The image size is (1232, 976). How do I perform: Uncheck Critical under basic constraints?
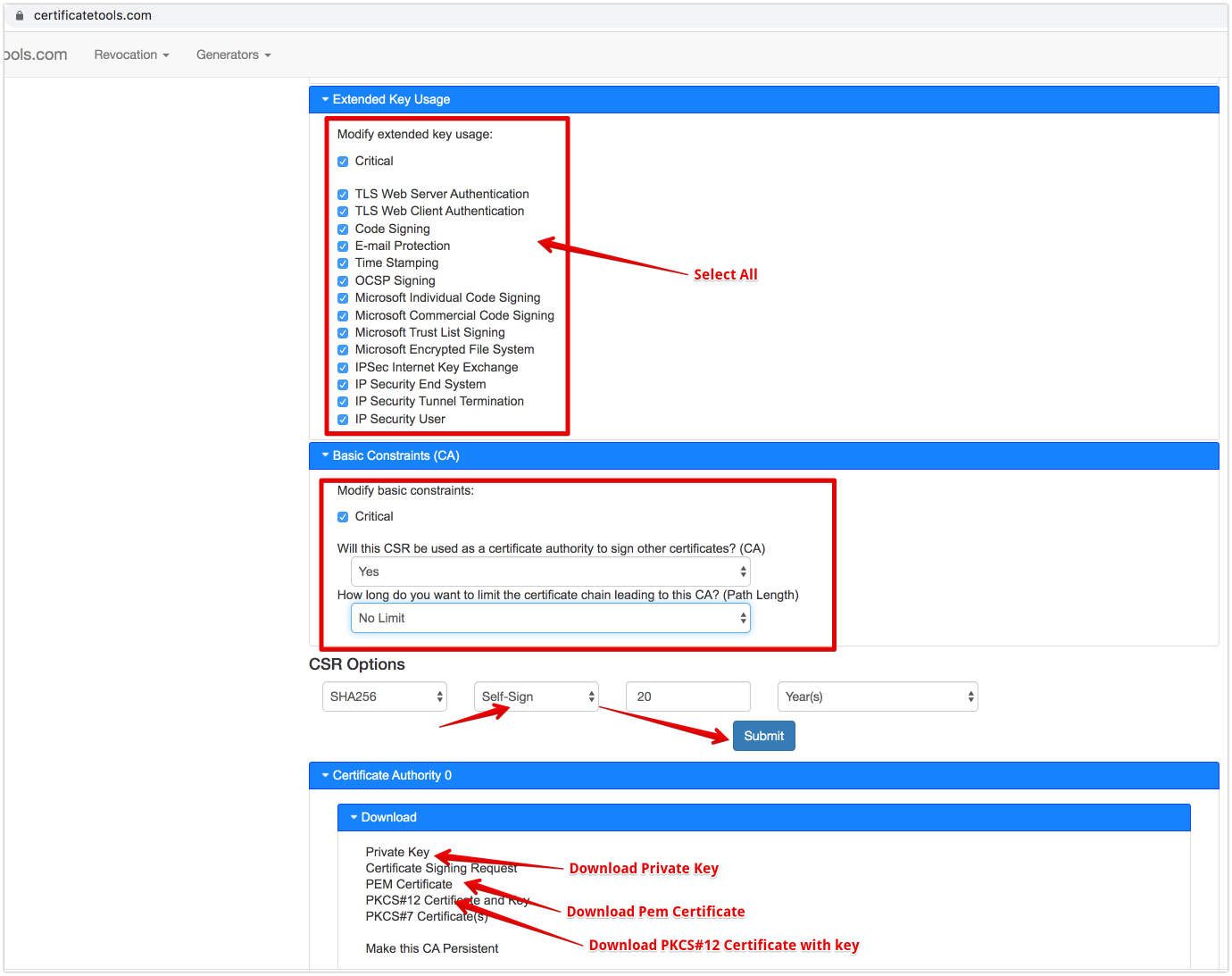pyautogui.click(x=343, y=516)
